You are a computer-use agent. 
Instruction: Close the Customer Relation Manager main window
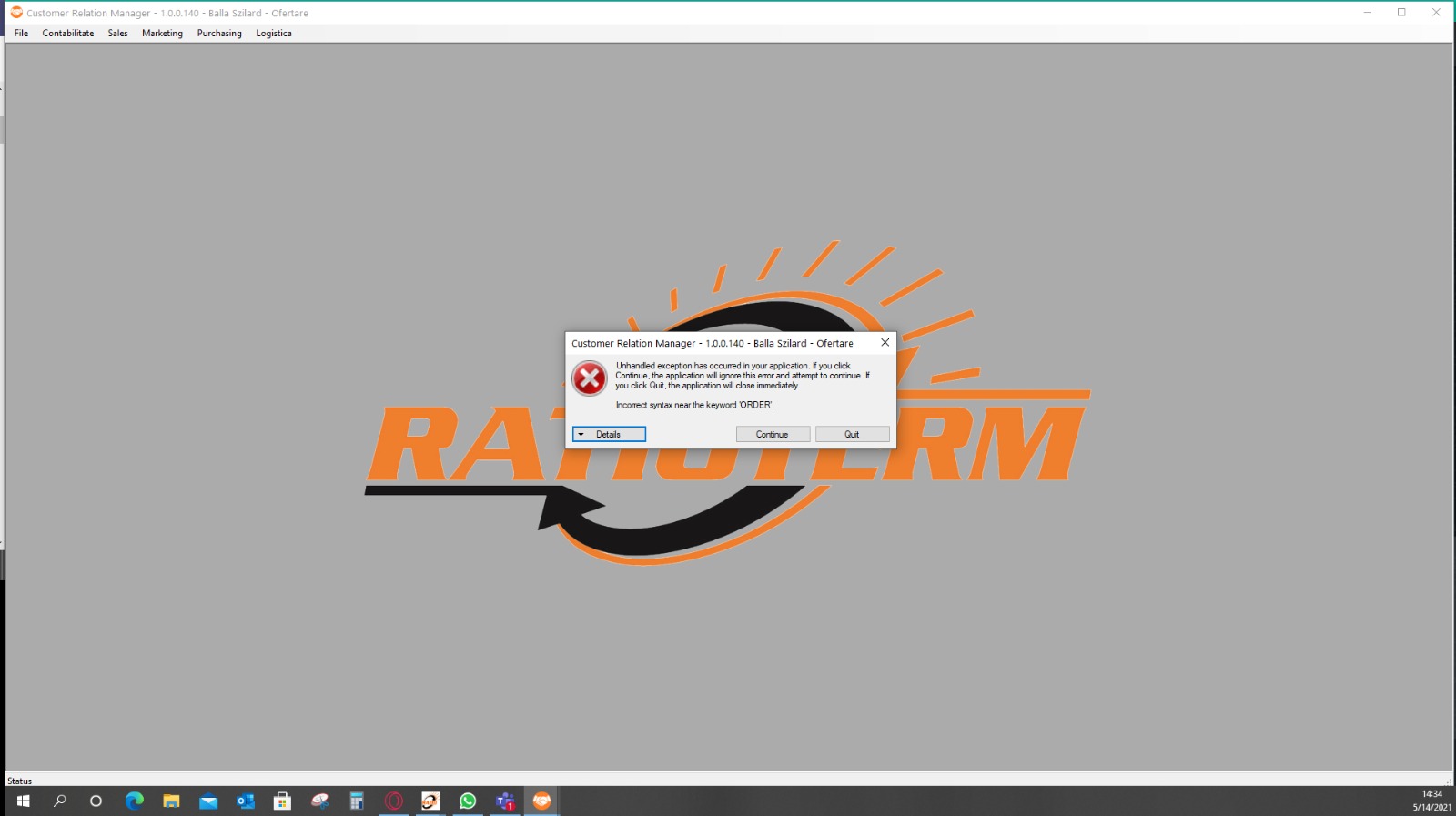point(1437,13)
